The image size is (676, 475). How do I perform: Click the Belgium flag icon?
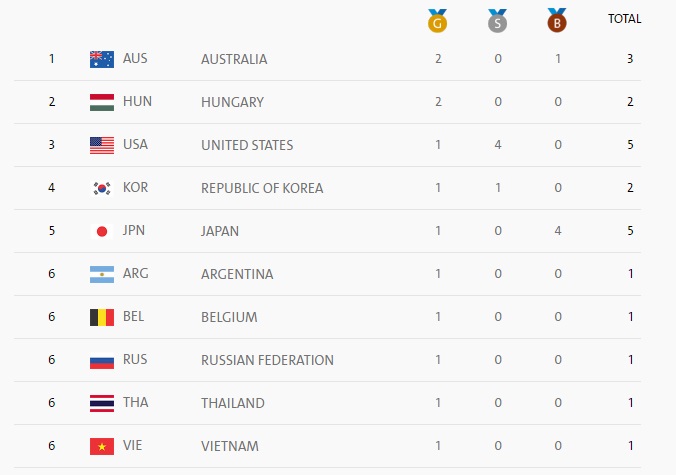point(102,317)
